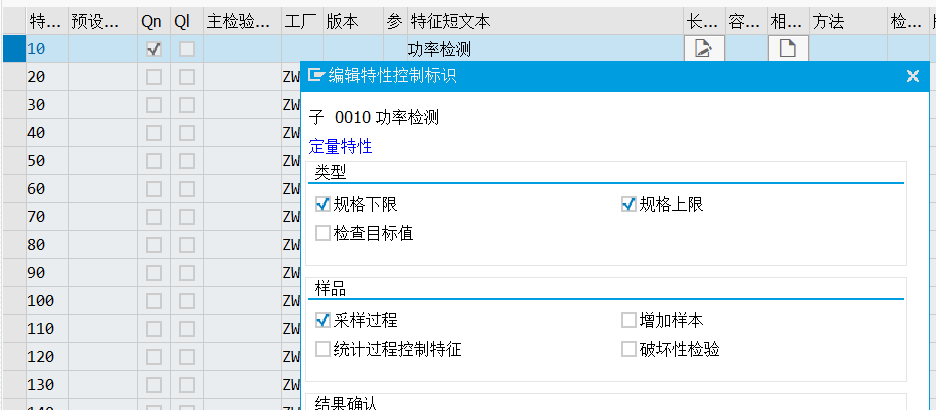The image size is (936, 410).
Task: Click characteristic number 90 cell
Action: (47, 273)
